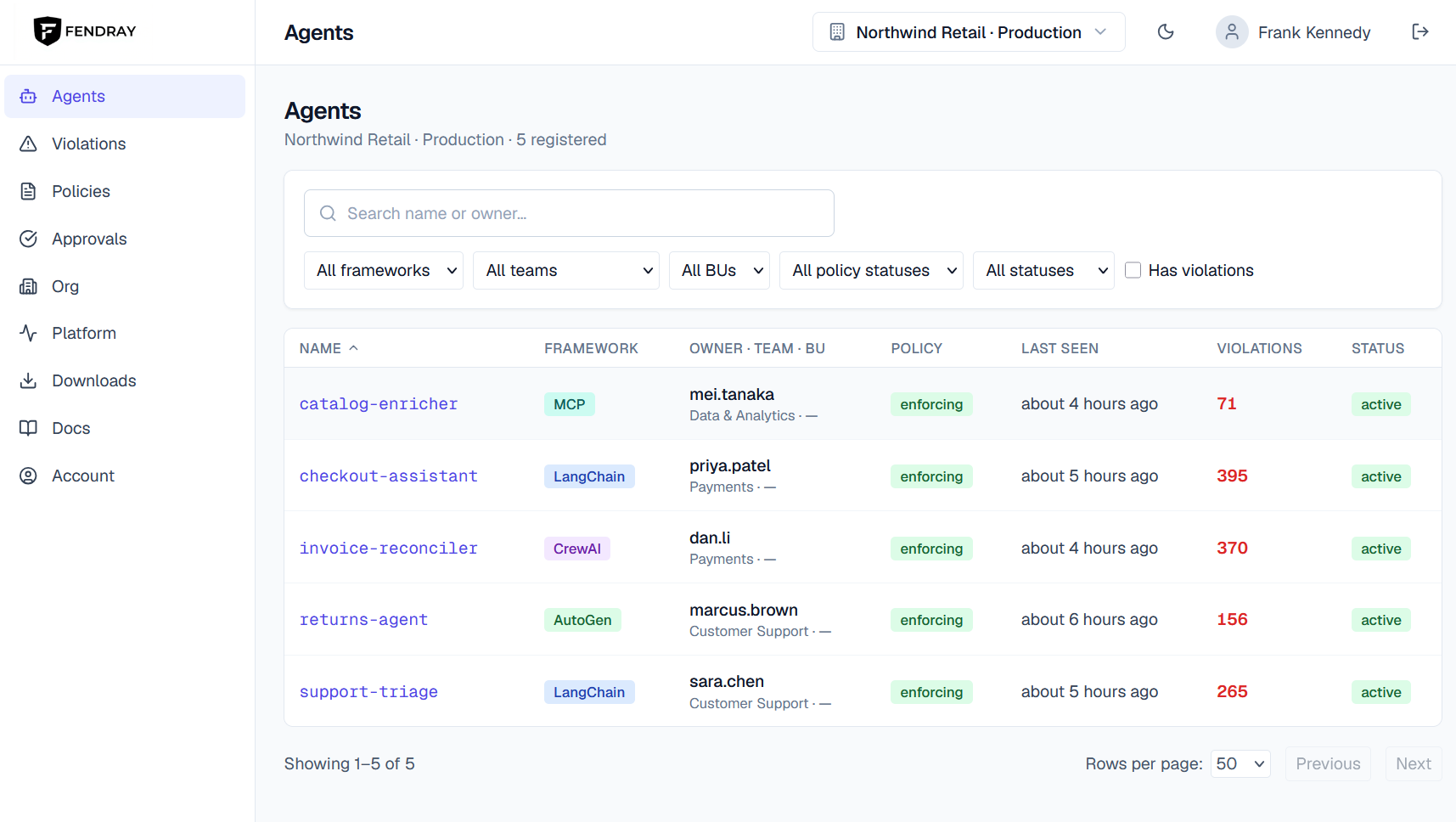Screen dimensions: 1456x822
Task: Sort by the LAST SEEN column header
Action: 1060,348
